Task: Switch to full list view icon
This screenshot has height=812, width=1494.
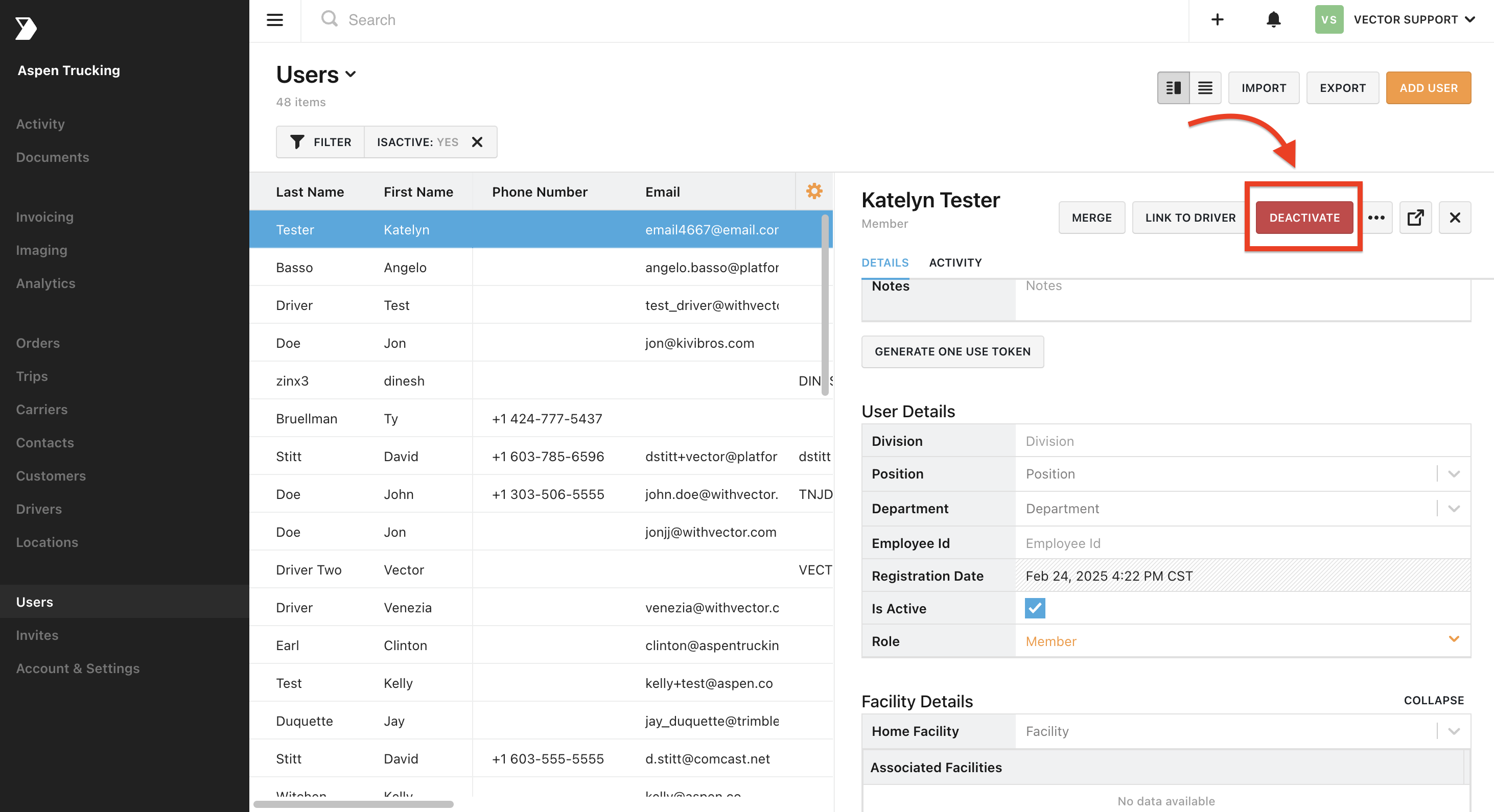Action: click(x=1205, y=88)
